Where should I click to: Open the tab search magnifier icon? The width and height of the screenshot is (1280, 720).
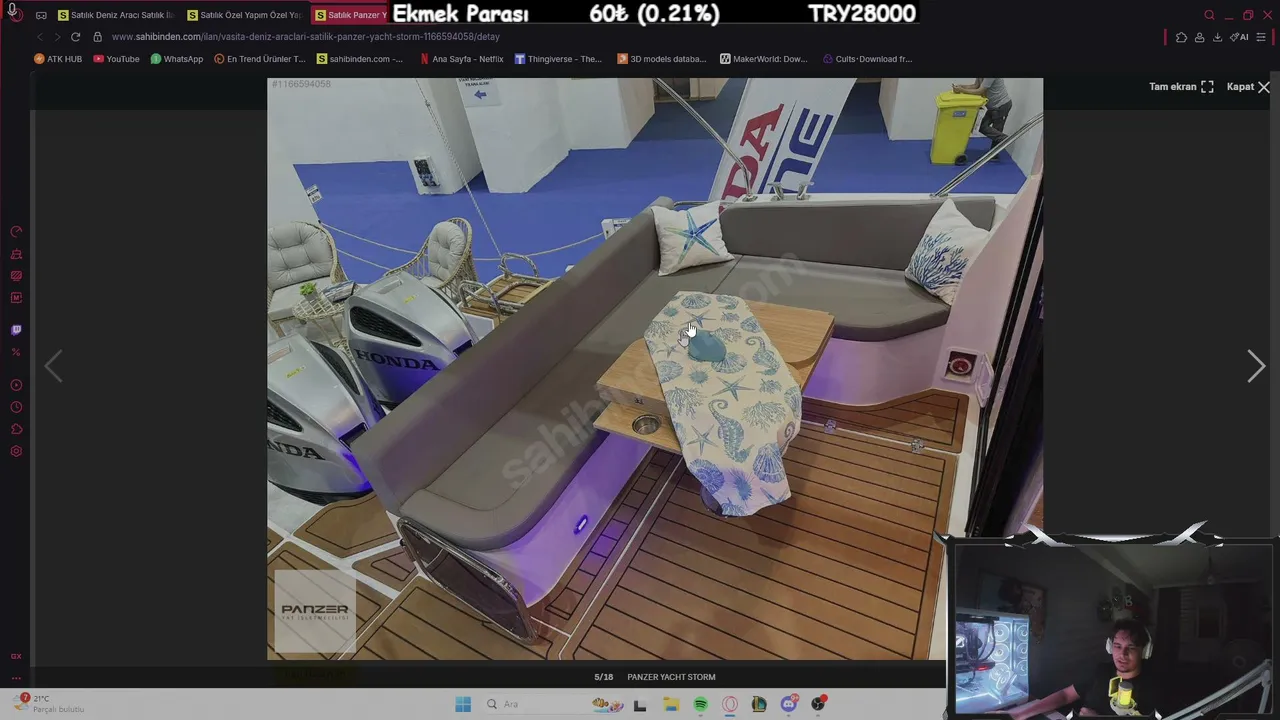(x=1209, y=15)
